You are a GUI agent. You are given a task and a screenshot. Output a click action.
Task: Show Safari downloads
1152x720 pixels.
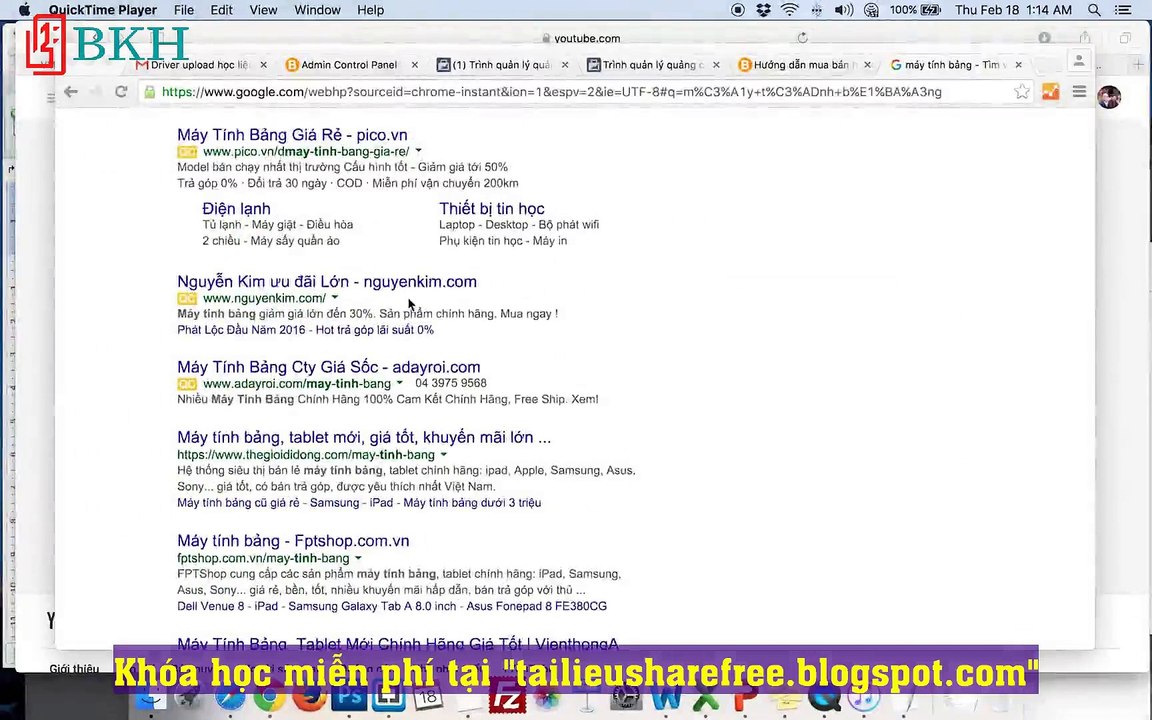(1044, 37)
